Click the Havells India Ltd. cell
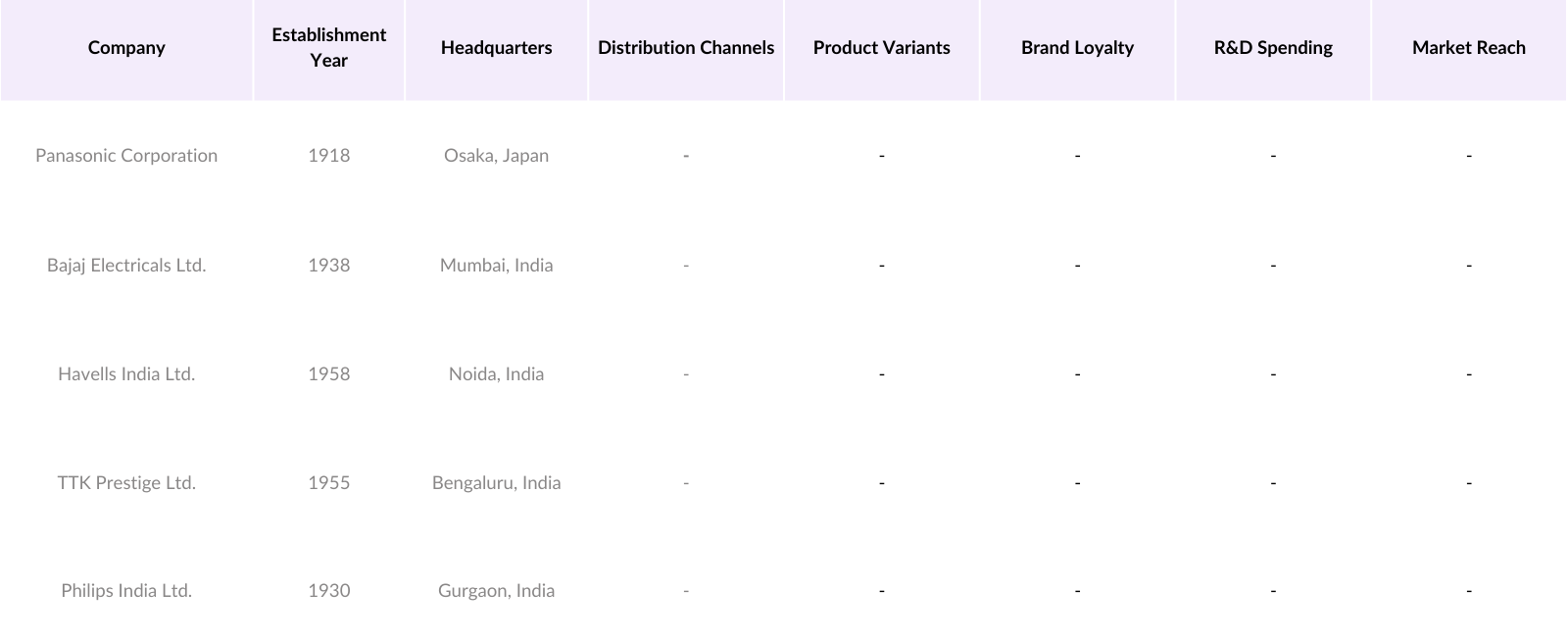Image resolution: width=1568 pixels, height=640 pixels. point(126,374)
